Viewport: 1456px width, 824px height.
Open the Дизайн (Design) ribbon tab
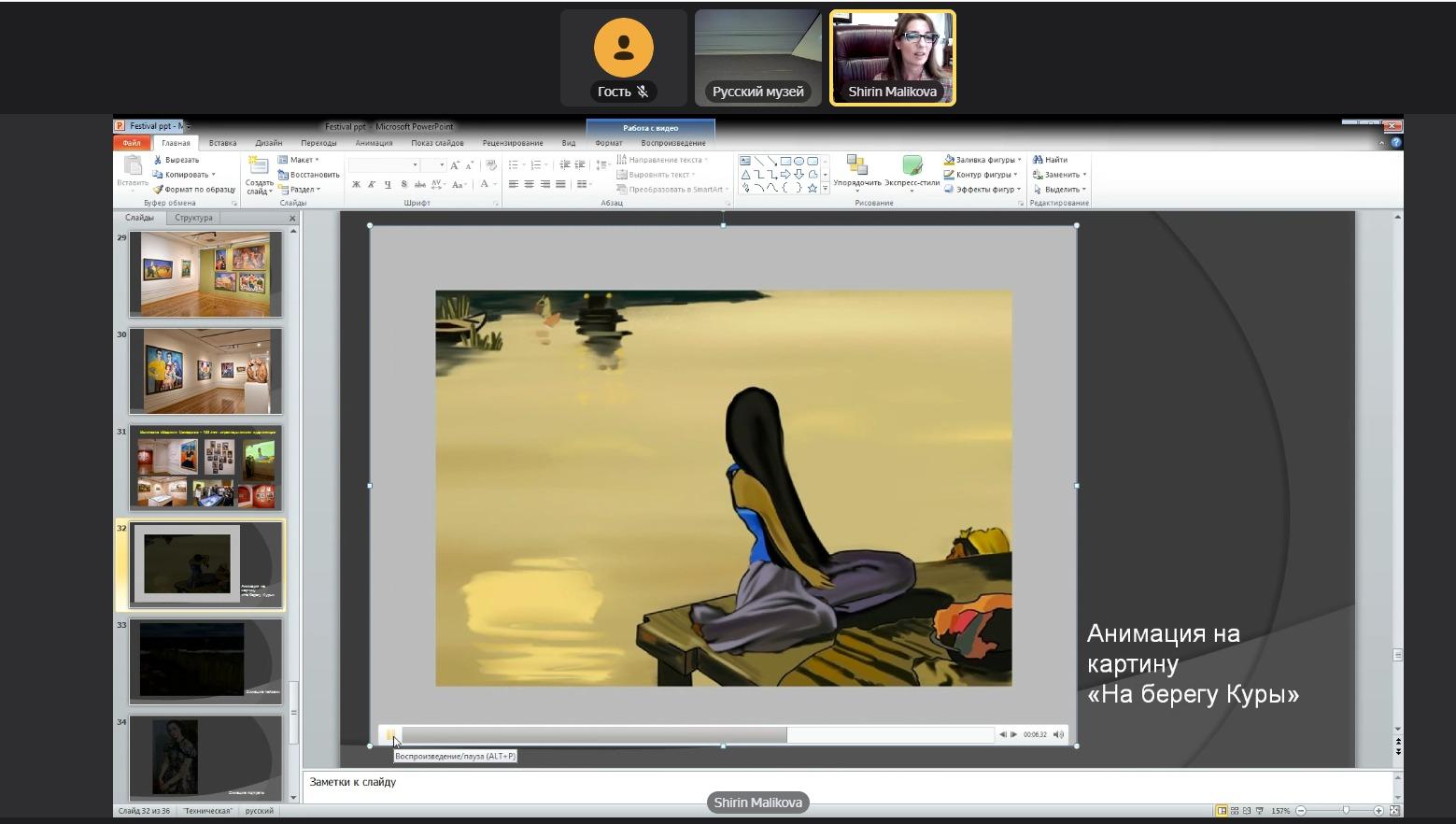[269, 143]
